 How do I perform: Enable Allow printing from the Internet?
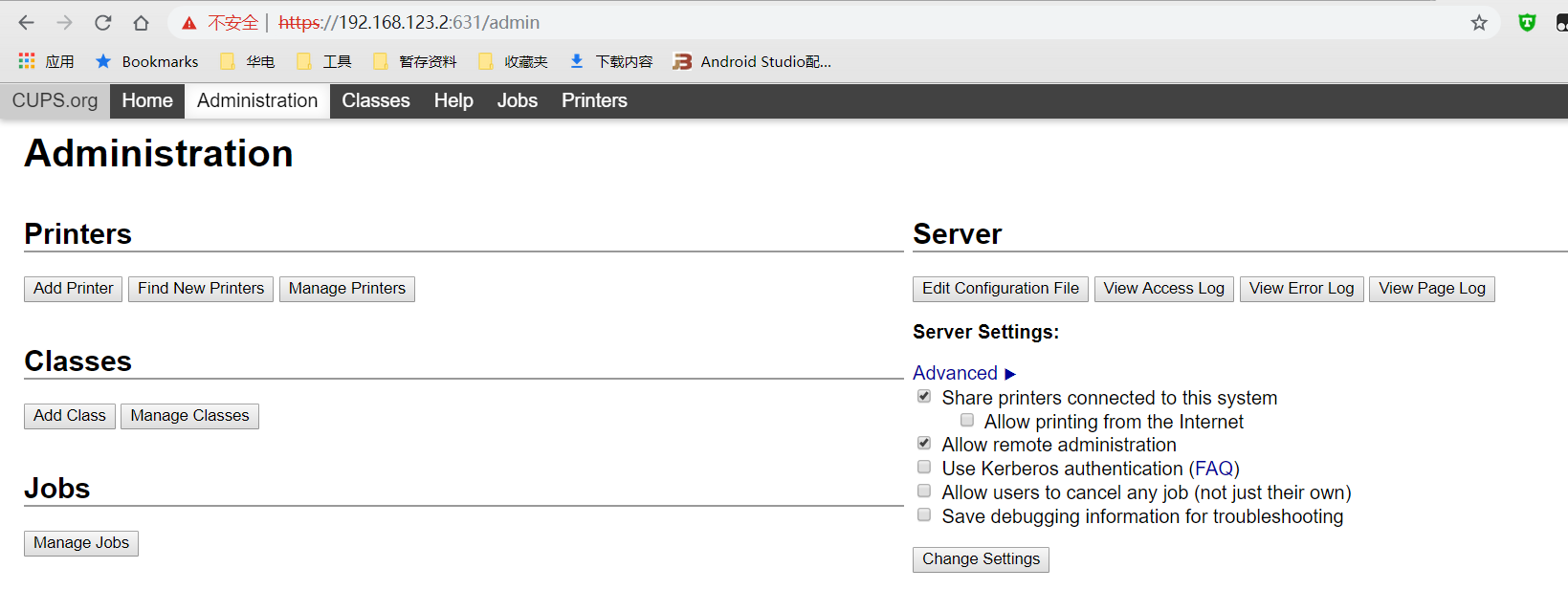967,421
